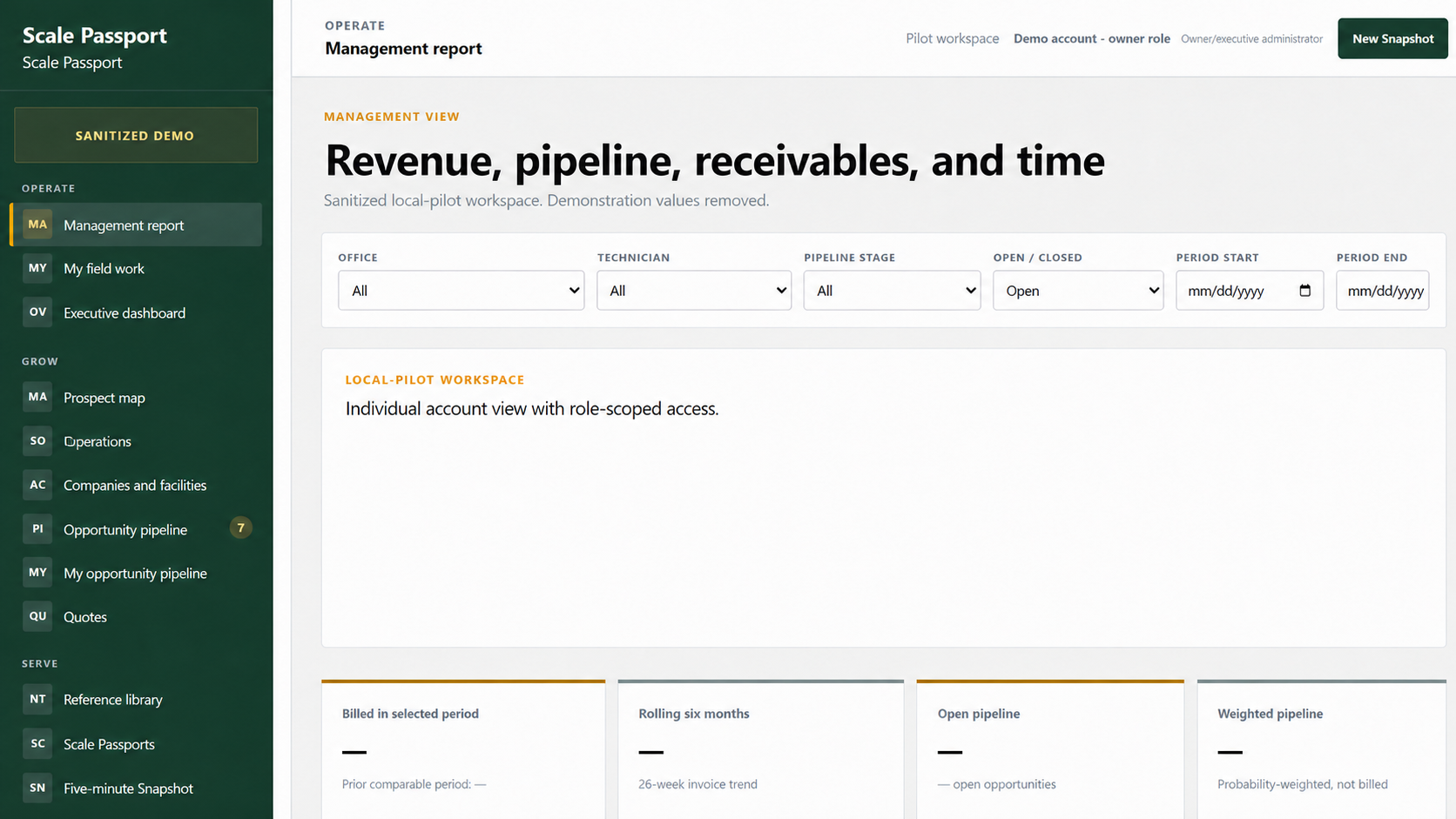
Task: Click the Scale Passport logo title
Action: pos(94,36)
